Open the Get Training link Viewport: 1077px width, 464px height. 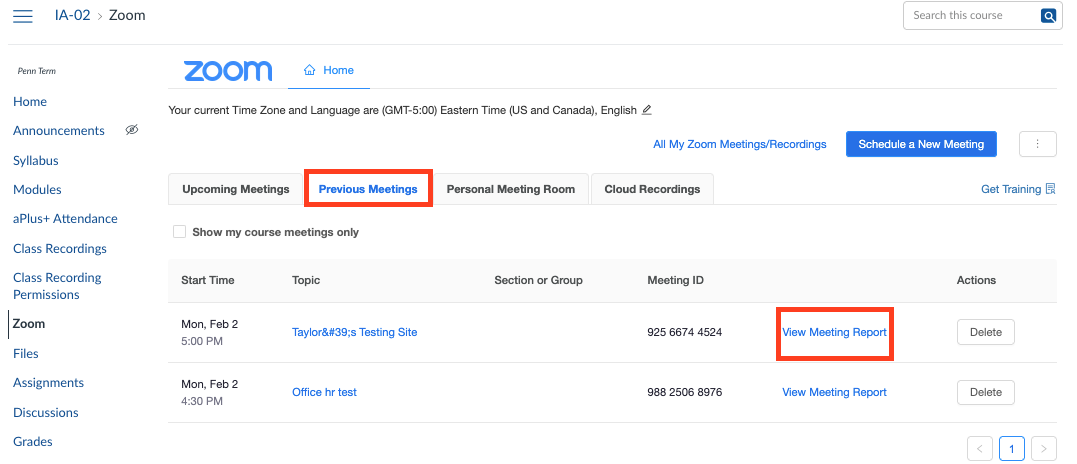pyautogui.click(x=1011, y=189)
